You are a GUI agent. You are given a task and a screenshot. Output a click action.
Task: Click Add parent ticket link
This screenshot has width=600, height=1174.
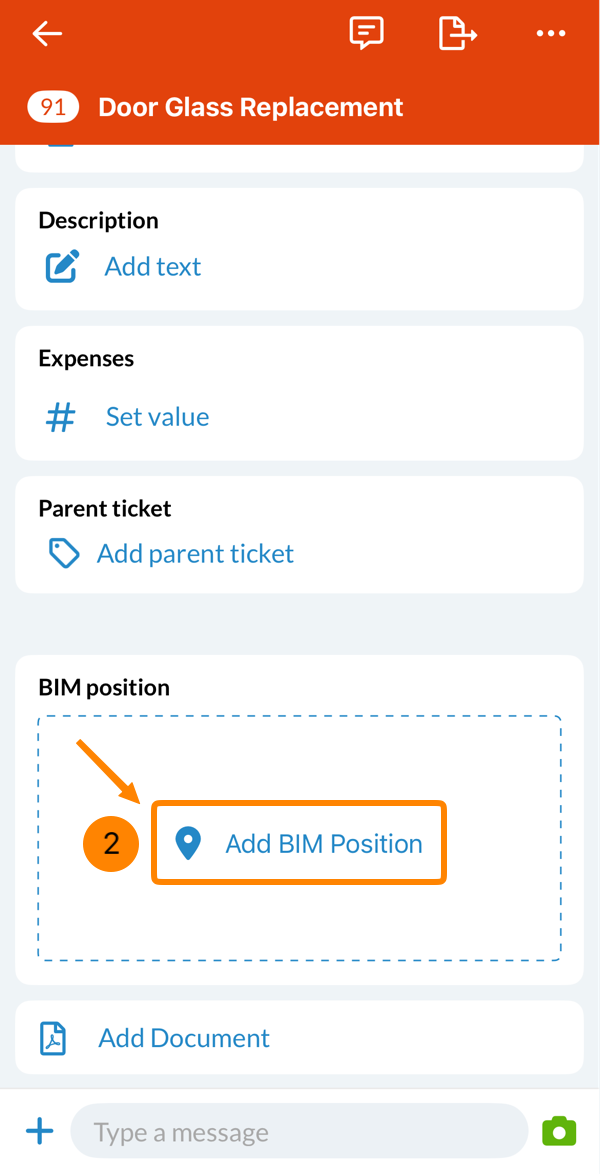click(196, 554)
